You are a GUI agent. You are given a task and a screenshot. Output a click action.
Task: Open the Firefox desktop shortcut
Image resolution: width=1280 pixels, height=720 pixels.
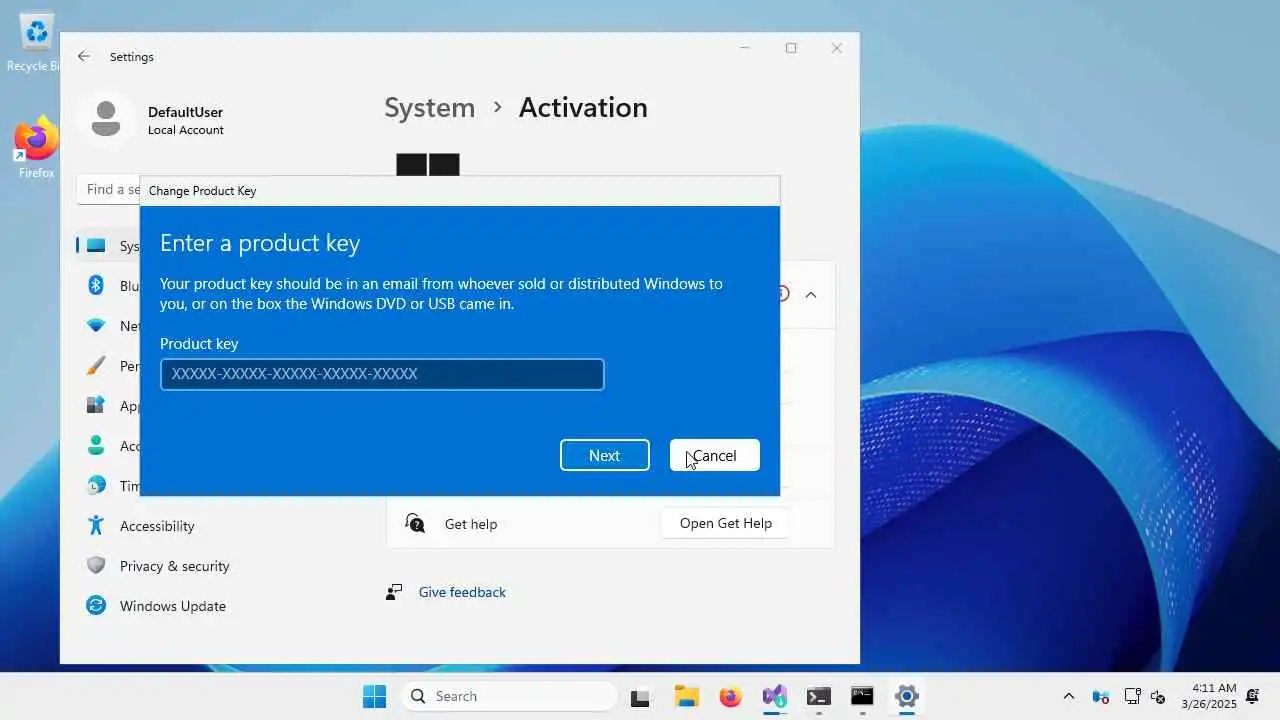(36, 148)
